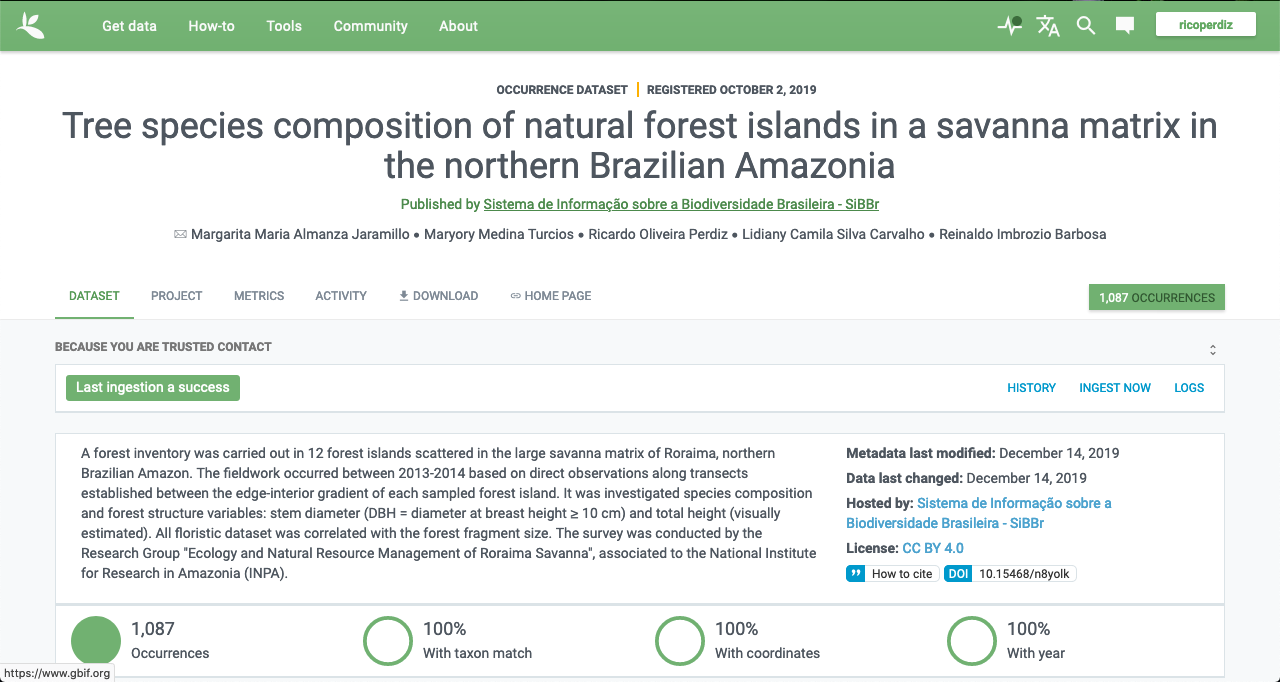The image size is (1280, 682).
Task: Switch to the Project tab
Action: point(176,296)
